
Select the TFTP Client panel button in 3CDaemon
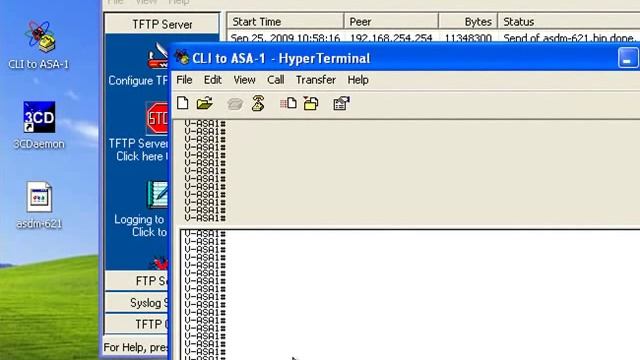[136, 324]
